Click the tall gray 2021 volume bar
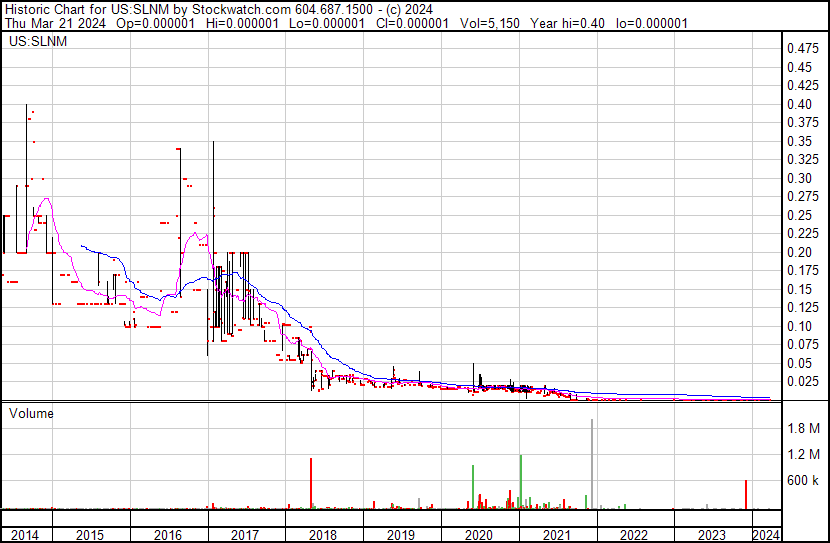 592,464
